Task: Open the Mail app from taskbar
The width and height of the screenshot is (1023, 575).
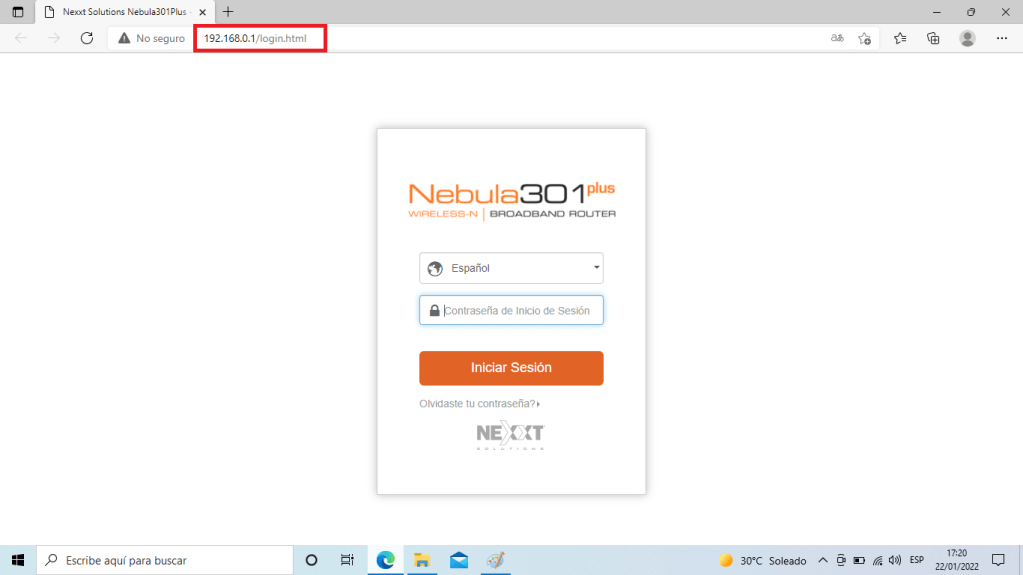Action: tap(458, 560)
